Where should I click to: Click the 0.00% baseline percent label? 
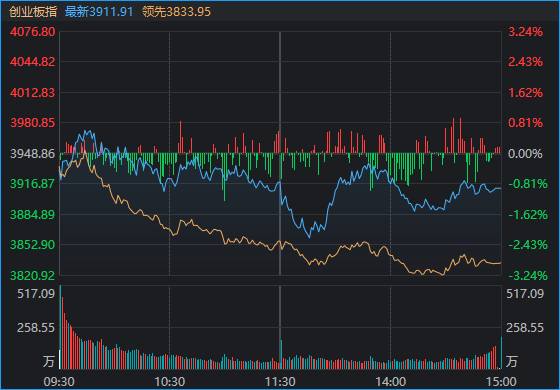pos(525,154)
